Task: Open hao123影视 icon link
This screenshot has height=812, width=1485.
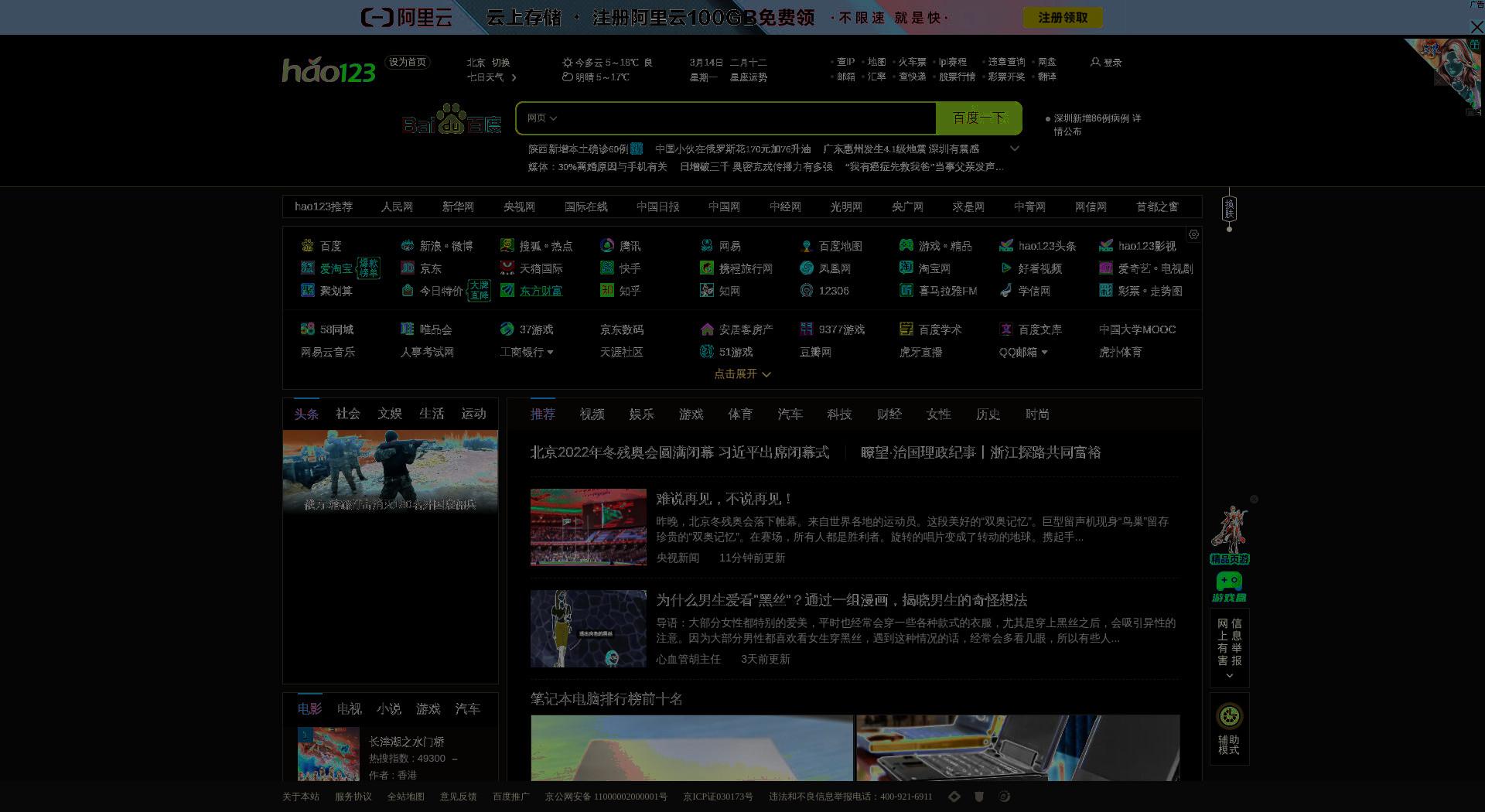Action: click(1106, 246)
